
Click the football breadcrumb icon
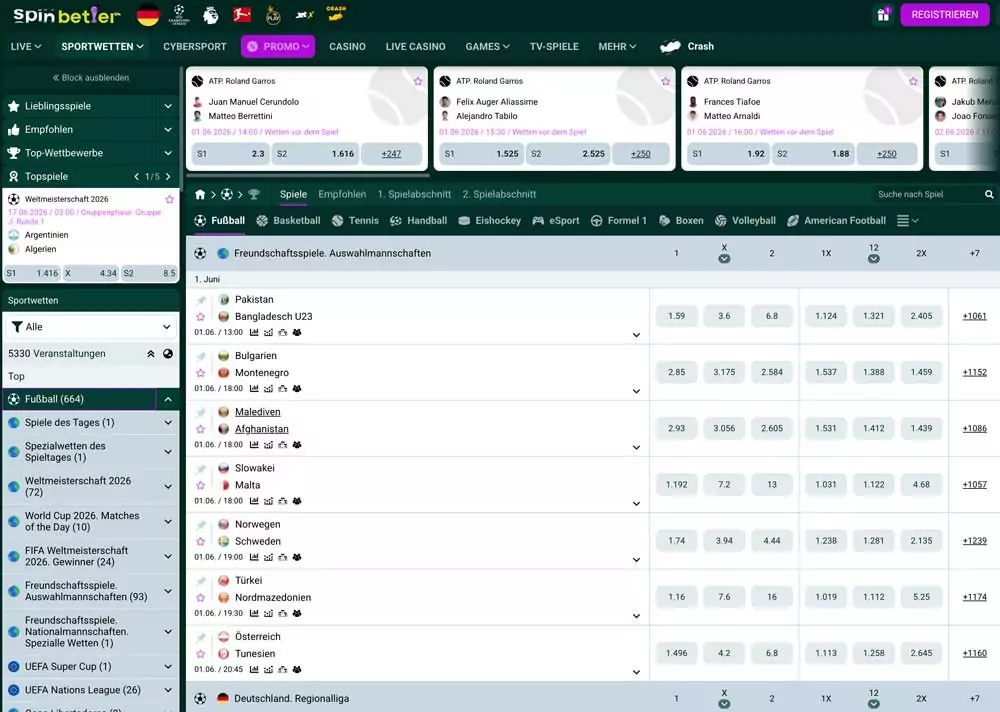point(226,194)
